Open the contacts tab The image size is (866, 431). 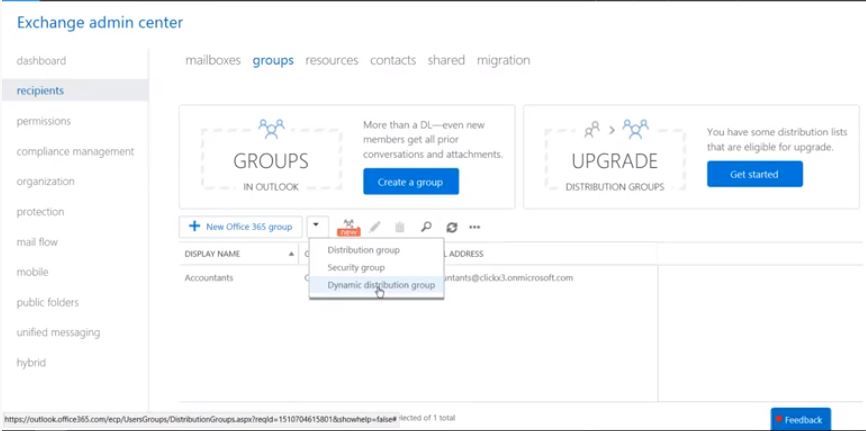(x=393, y=60)
